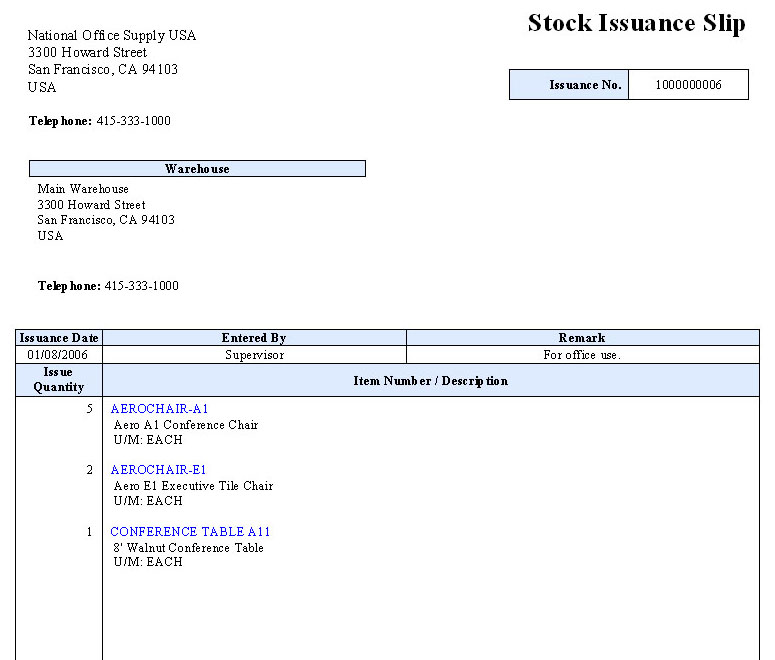
Task: Click the 8' Walnut Conference Table description
Action: point(188,548)
